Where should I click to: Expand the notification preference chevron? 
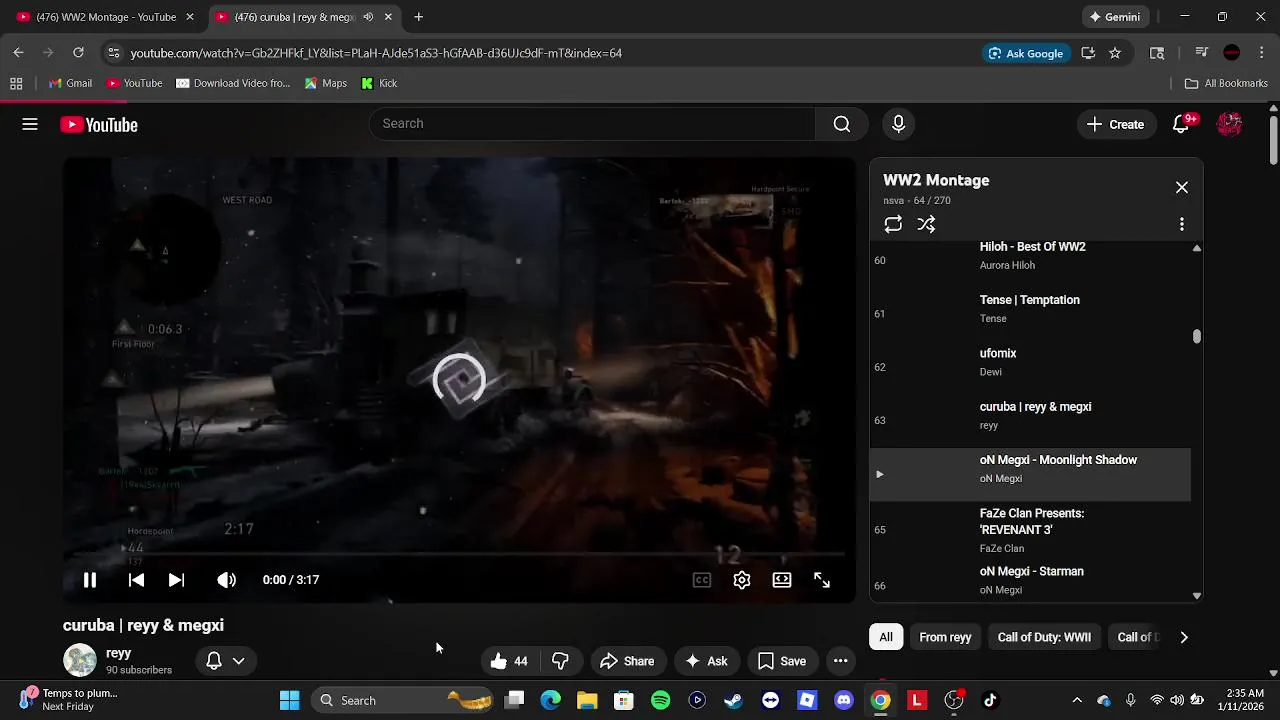click(238, 661)
